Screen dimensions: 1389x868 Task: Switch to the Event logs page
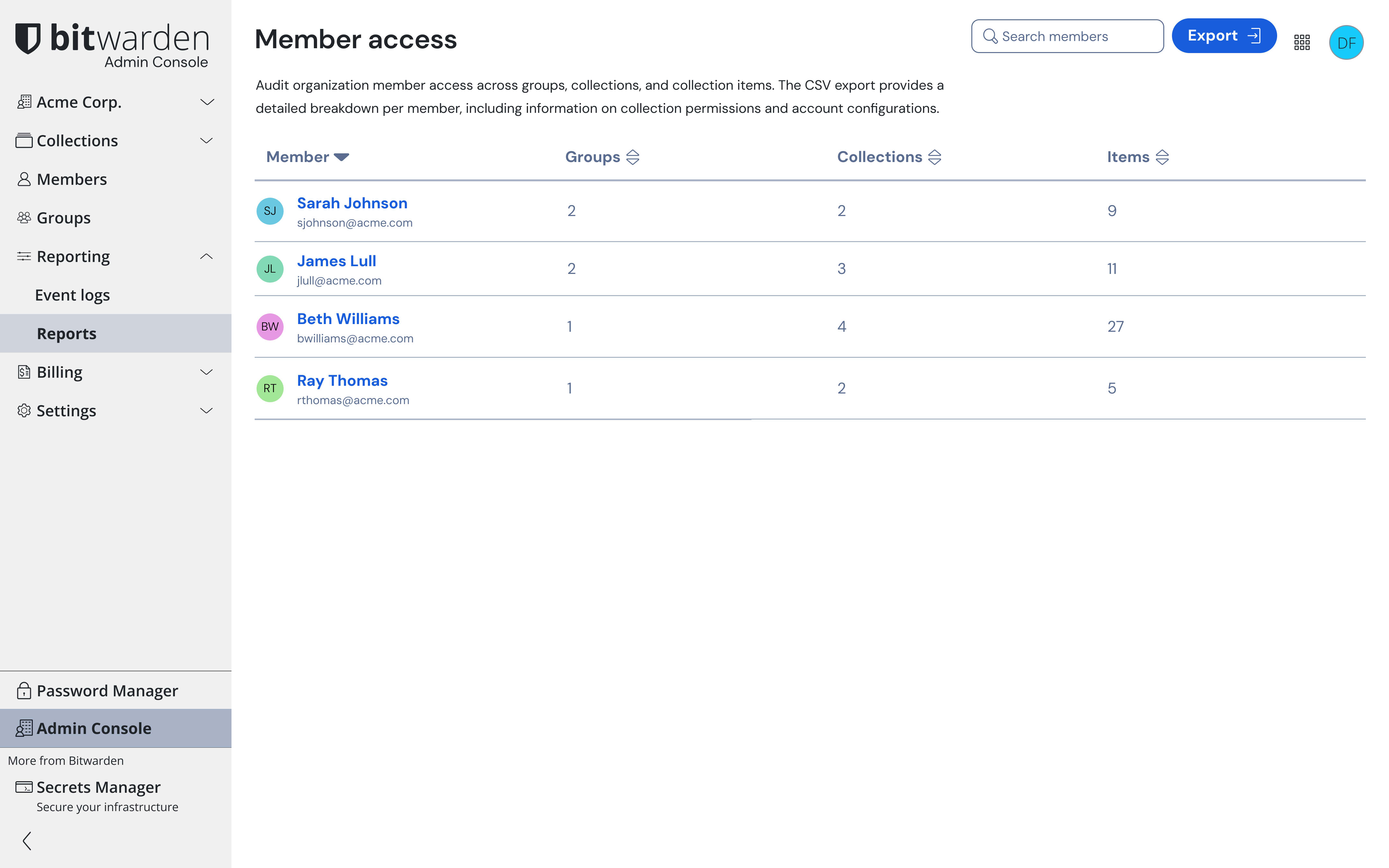[x=72, y=294]
